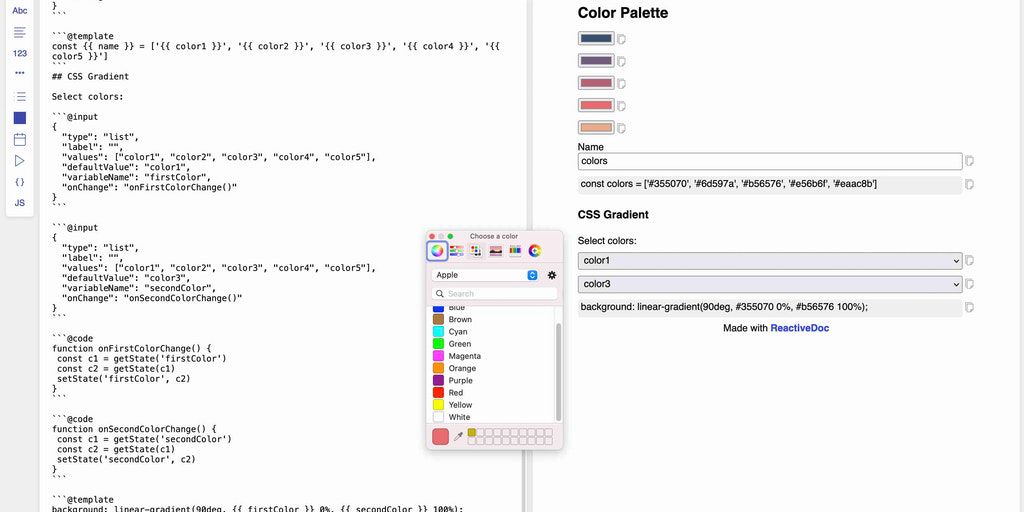Click the color list scrollbar in picker
The width and height of the screenshot is (1024, 512).
pyautogui.click(x=558, y=372)
